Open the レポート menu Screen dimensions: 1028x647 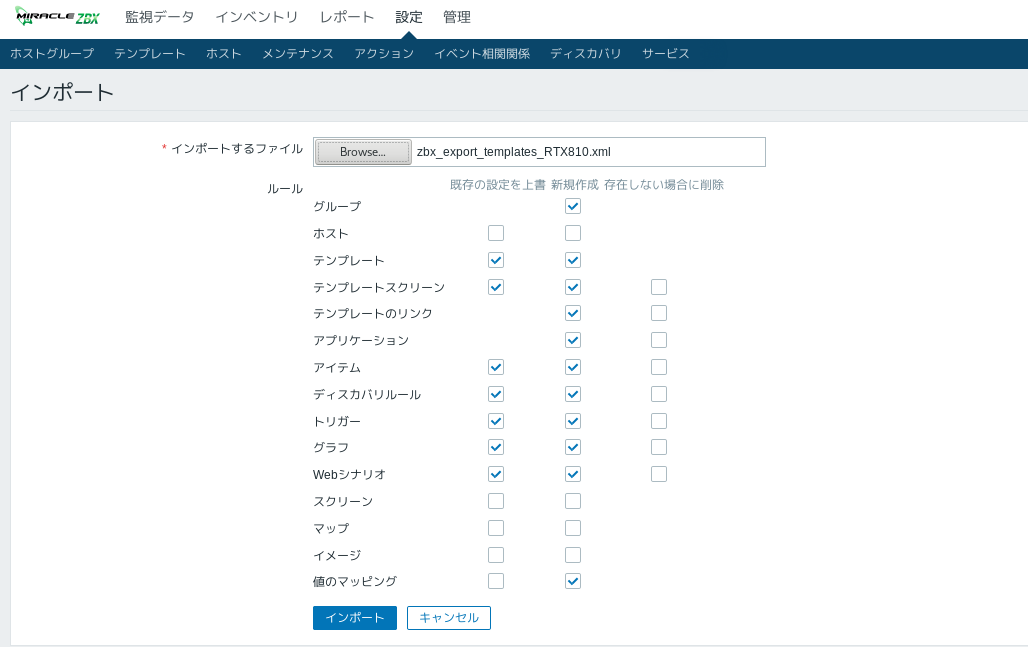pyautogui.click(x=346, y=17)
